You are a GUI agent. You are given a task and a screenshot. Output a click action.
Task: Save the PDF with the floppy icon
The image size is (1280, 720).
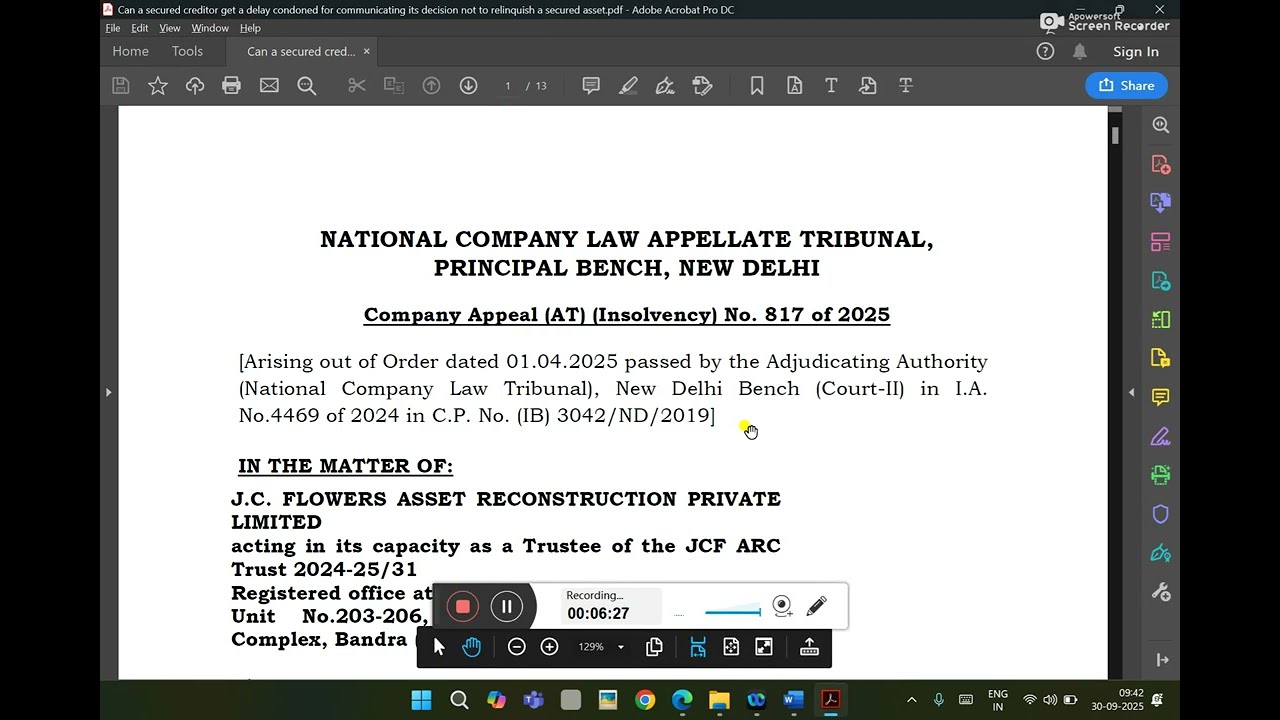(x=121, y=86)
